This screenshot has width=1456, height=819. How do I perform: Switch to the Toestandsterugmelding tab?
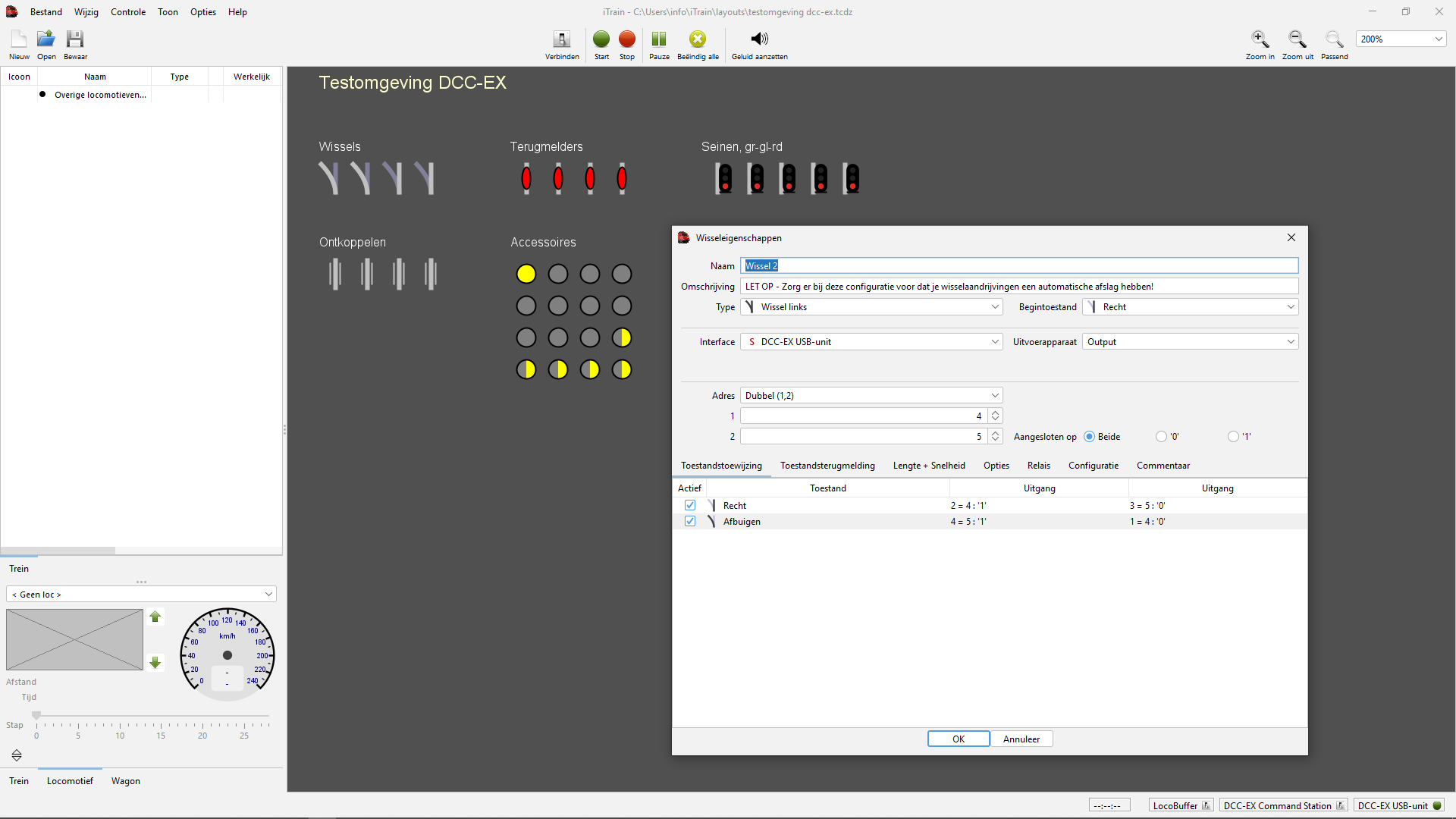[x=827, y=466]
